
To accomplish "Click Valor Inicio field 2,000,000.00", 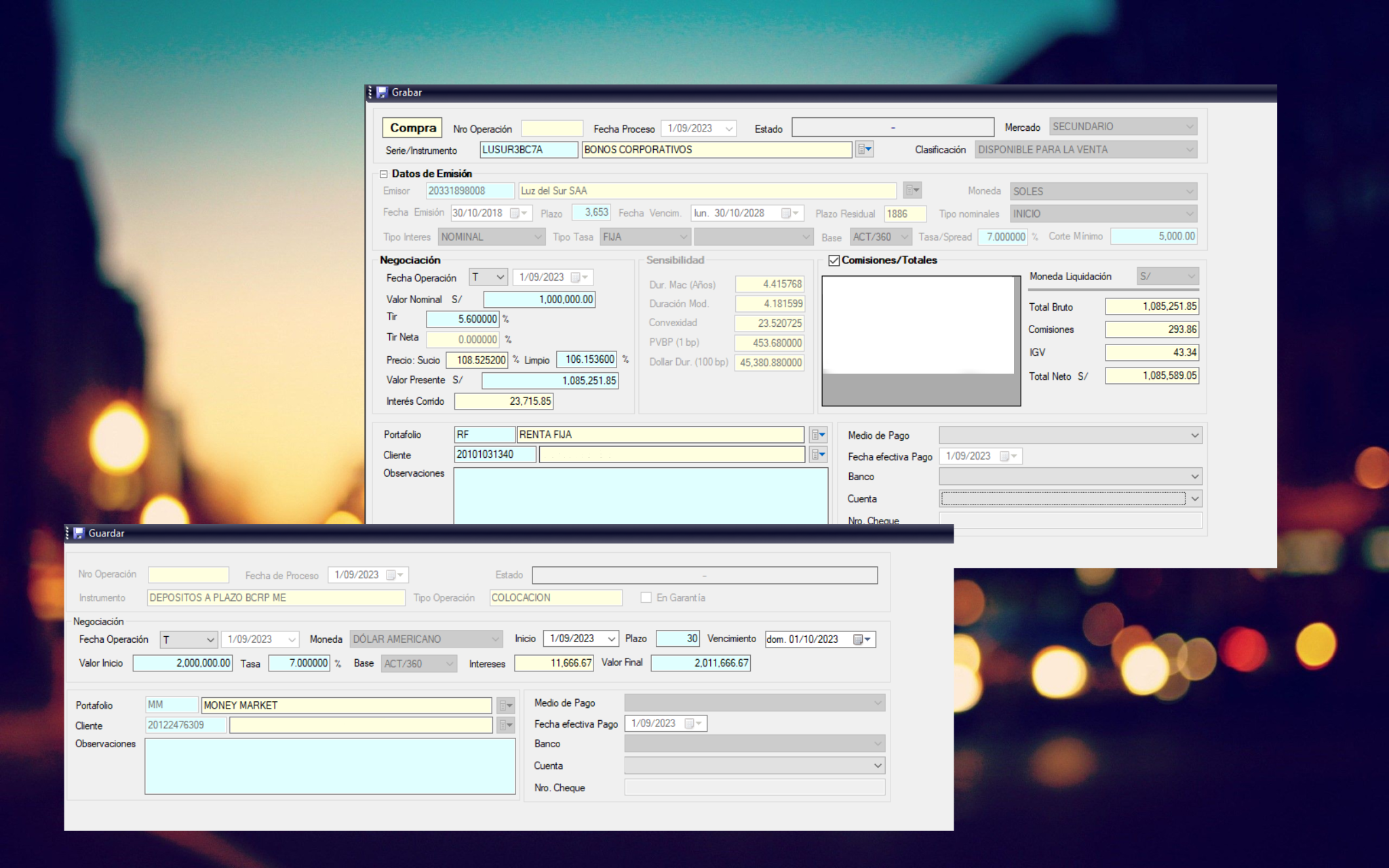I will tap(182, 663).
